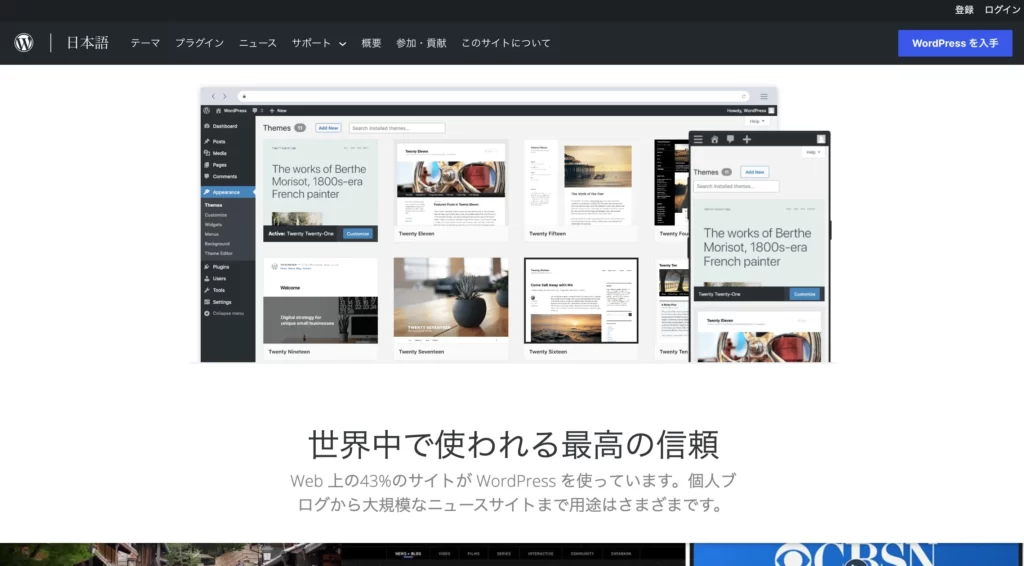Go to the プラグイン page

point(199,43)
